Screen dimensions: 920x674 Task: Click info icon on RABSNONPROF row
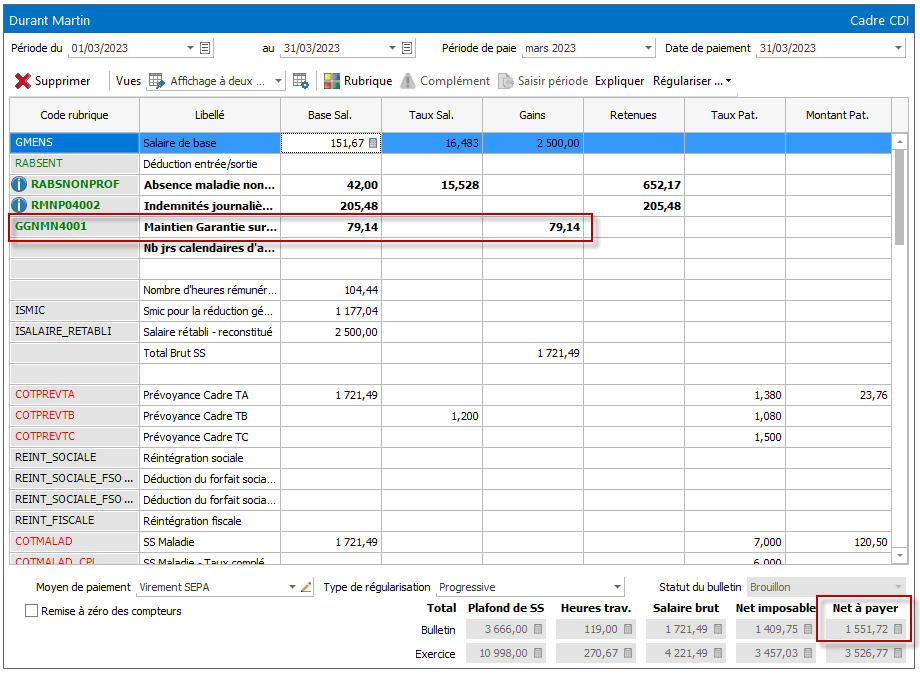click(19, 184)
